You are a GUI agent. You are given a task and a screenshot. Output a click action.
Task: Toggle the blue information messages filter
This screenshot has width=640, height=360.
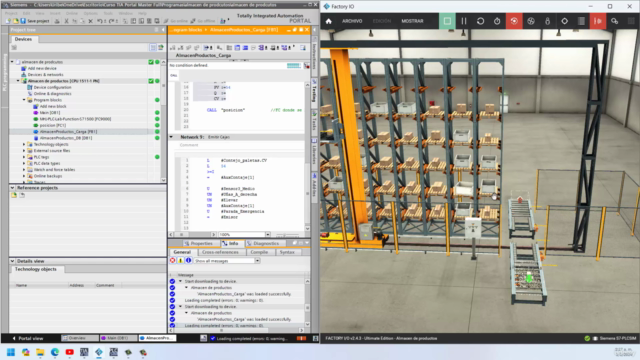pos(188,260)
